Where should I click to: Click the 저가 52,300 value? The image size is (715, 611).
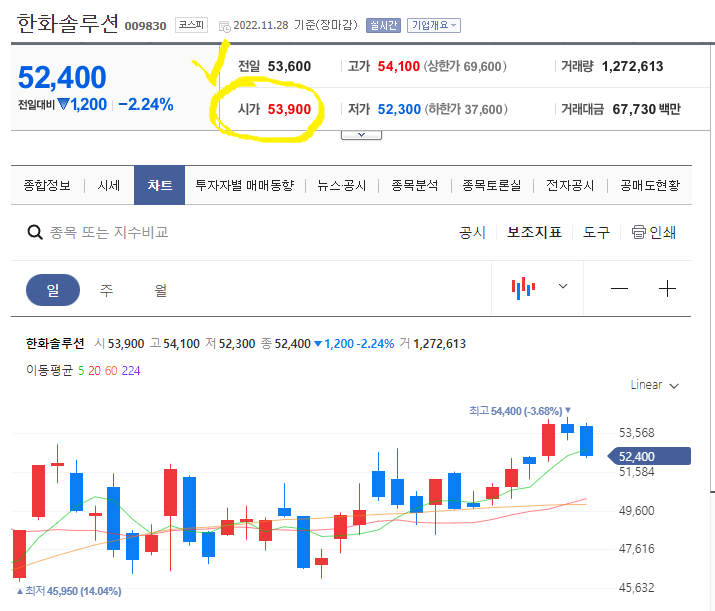[399, 109]
